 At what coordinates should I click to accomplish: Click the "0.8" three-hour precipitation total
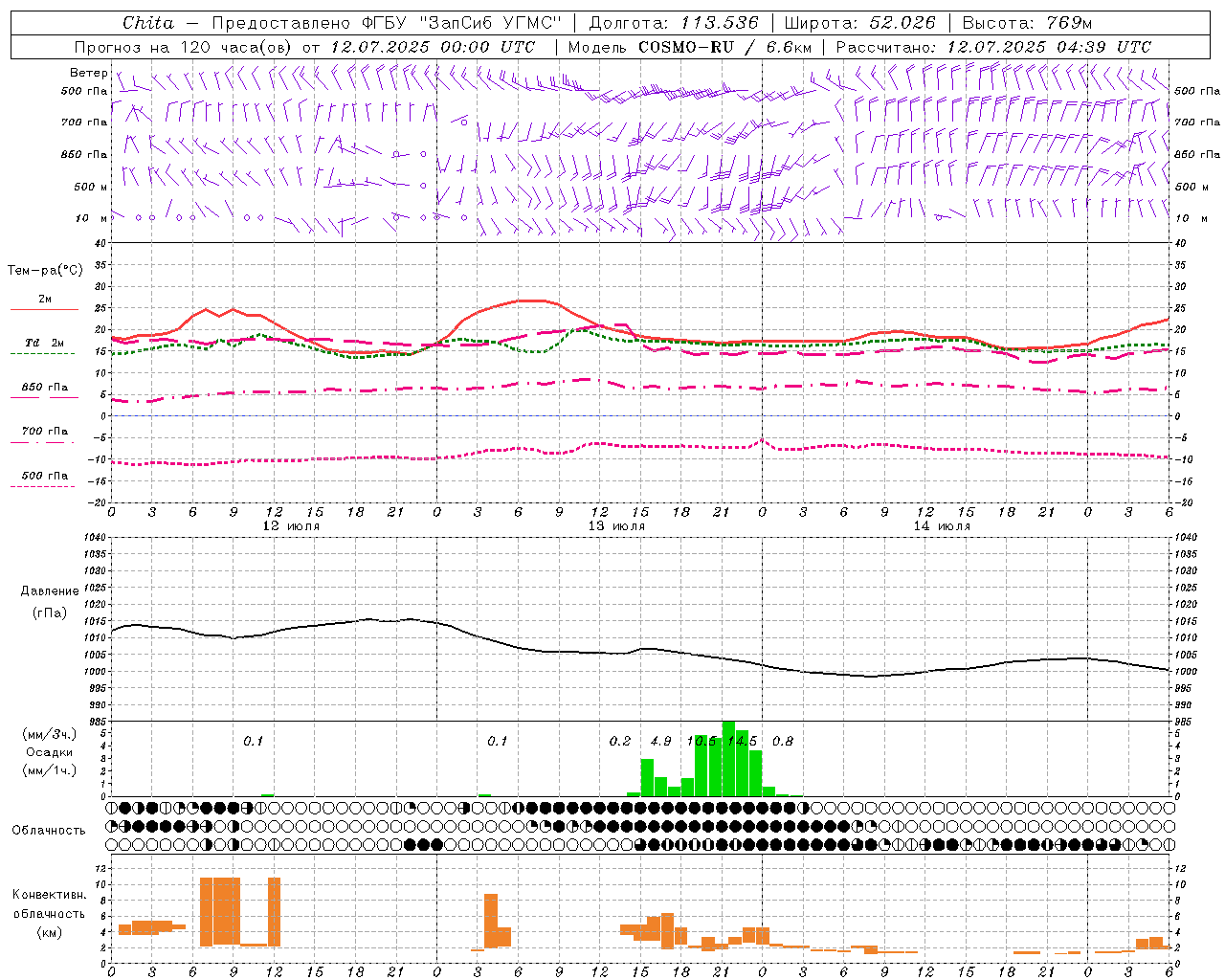point(783,742)
